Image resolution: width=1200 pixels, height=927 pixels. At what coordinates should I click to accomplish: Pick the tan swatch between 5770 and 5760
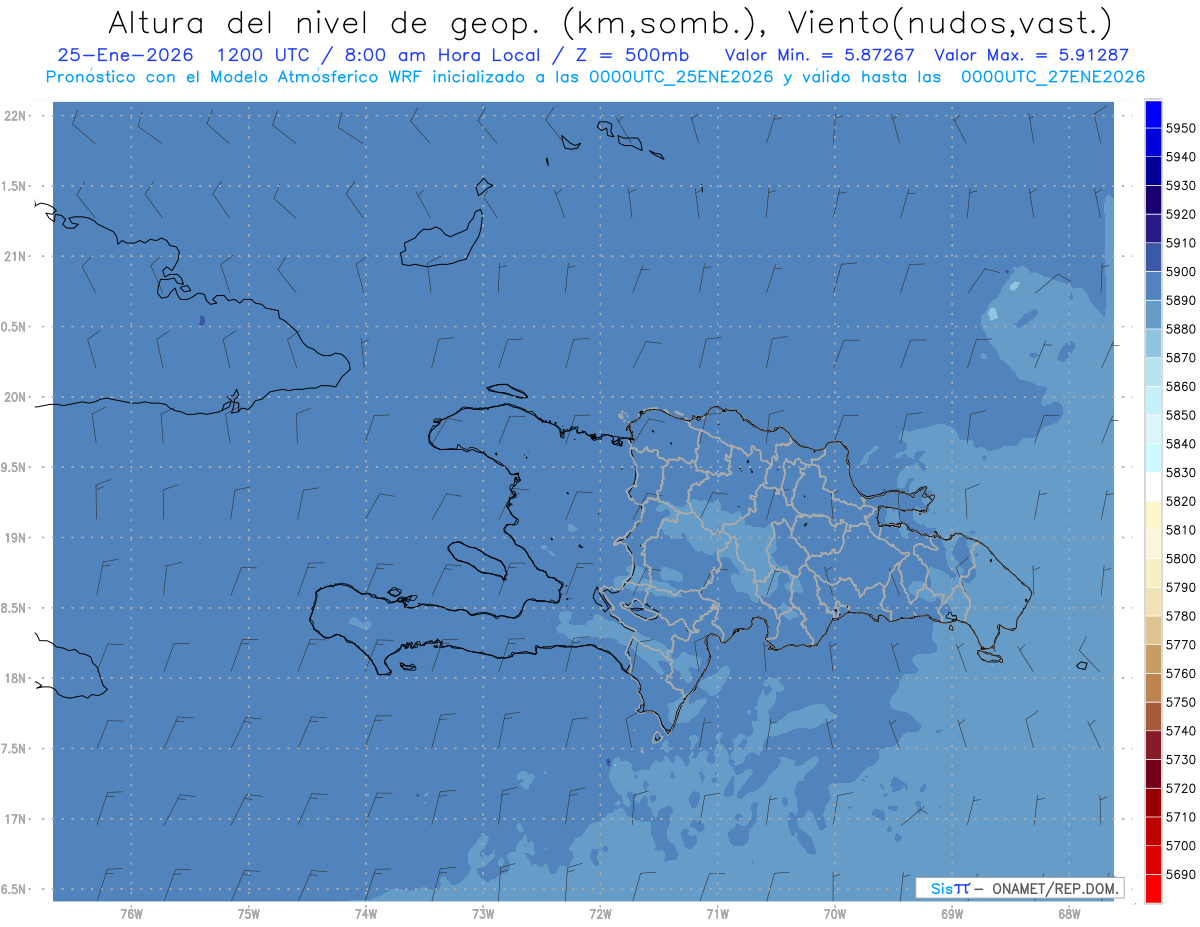coord(1153,659)
